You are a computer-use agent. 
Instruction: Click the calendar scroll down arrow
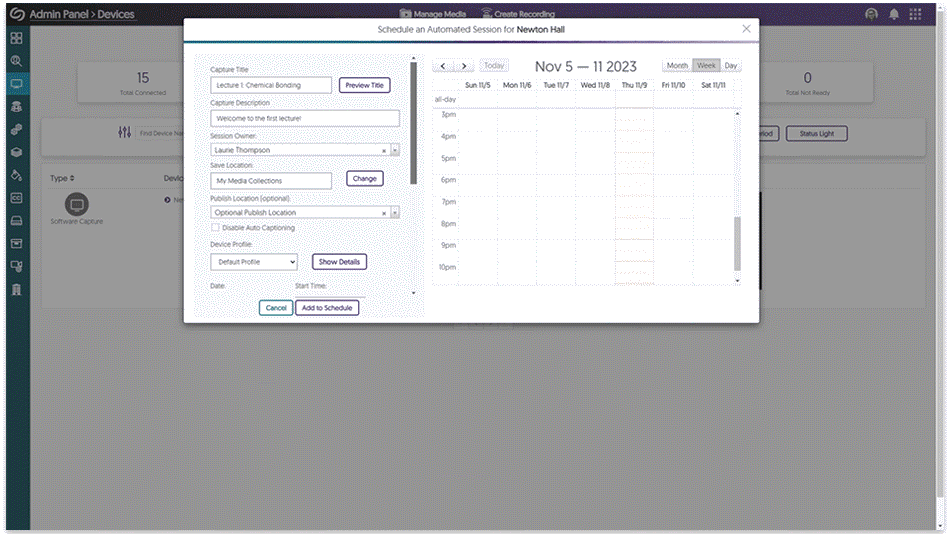[x=737, y=281]
